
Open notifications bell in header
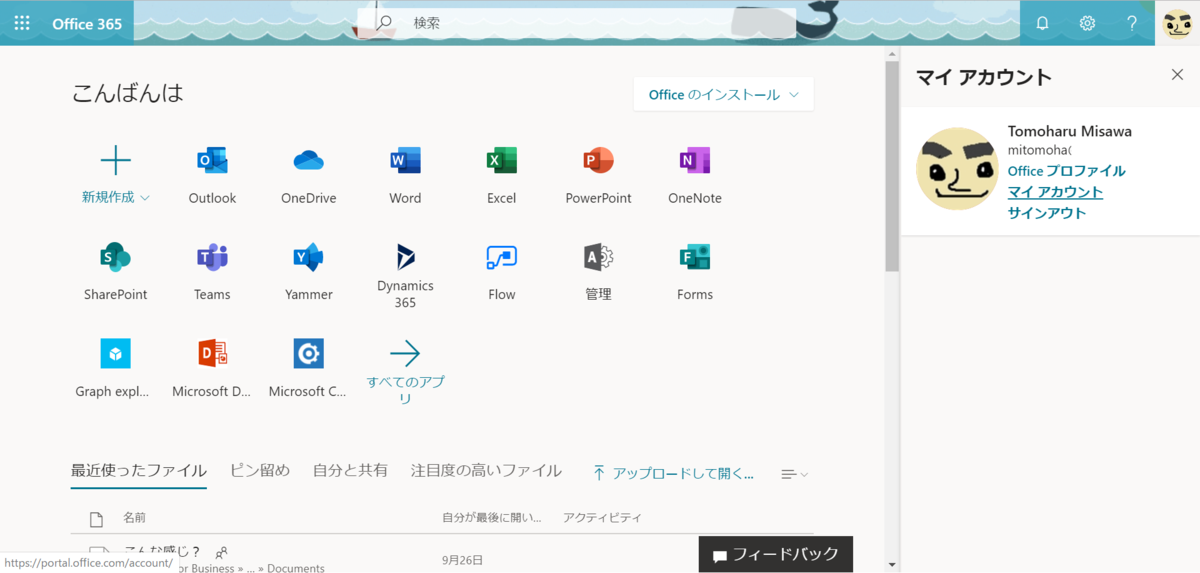coord(1042,23)
